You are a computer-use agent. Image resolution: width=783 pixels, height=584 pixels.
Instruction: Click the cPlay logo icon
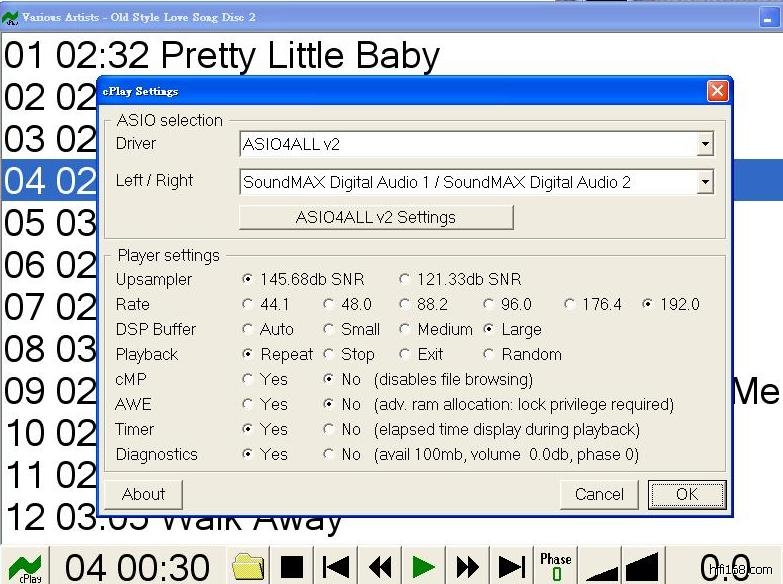(29, 565)
